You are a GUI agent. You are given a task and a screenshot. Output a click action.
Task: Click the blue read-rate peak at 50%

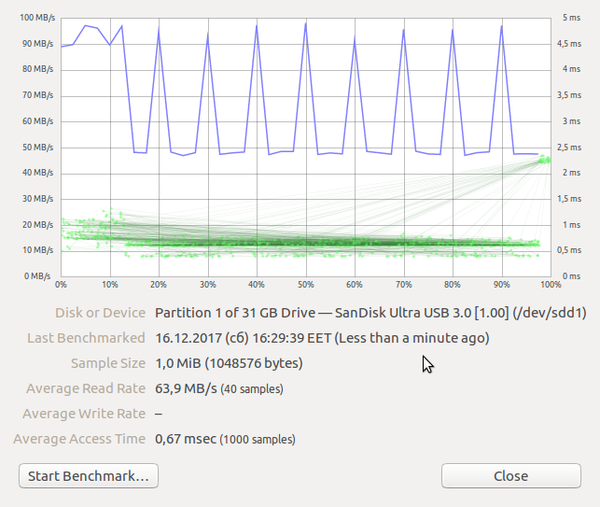306,24
